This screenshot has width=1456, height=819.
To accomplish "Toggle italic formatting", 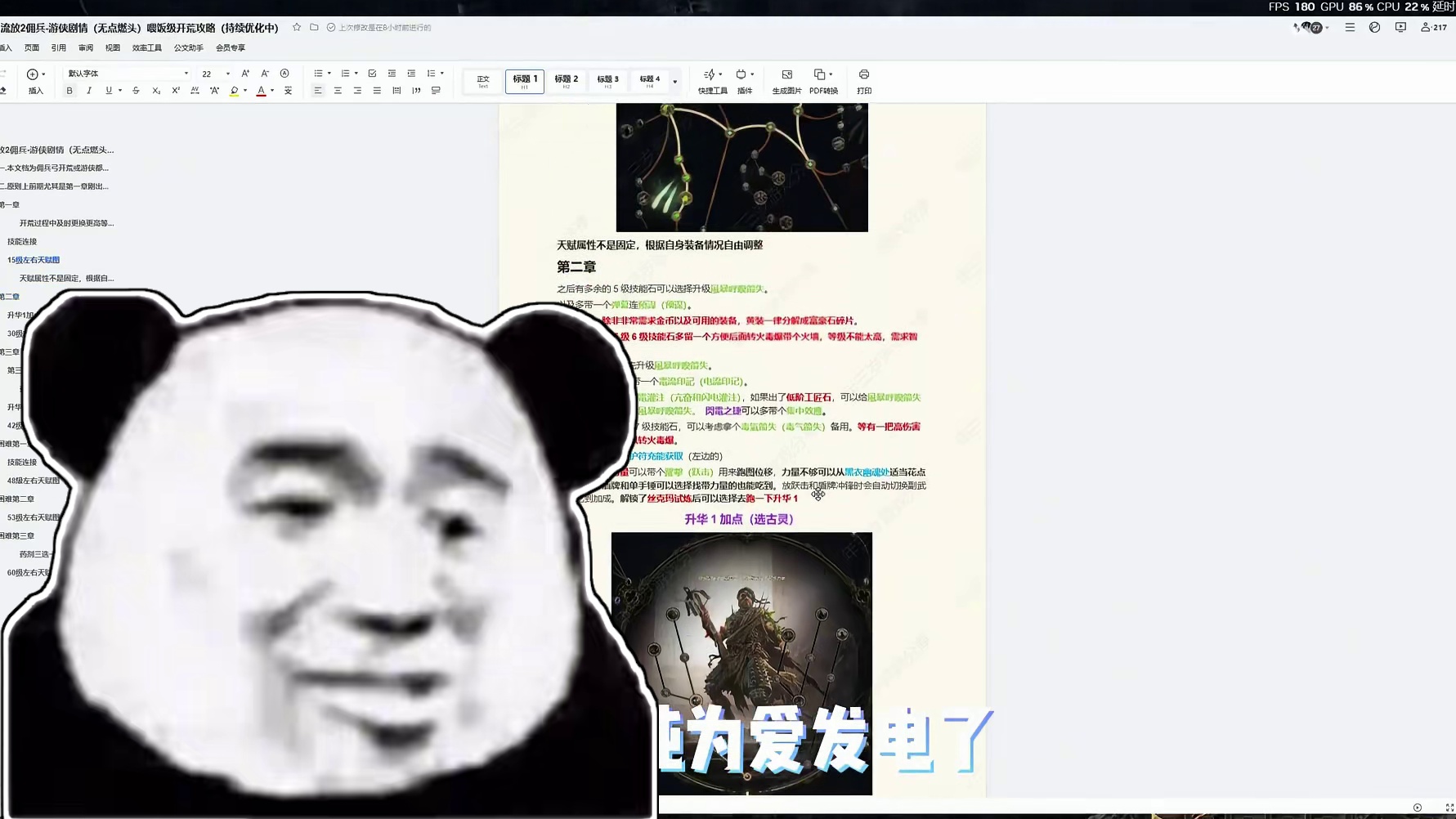I will (x=88, y=90).
